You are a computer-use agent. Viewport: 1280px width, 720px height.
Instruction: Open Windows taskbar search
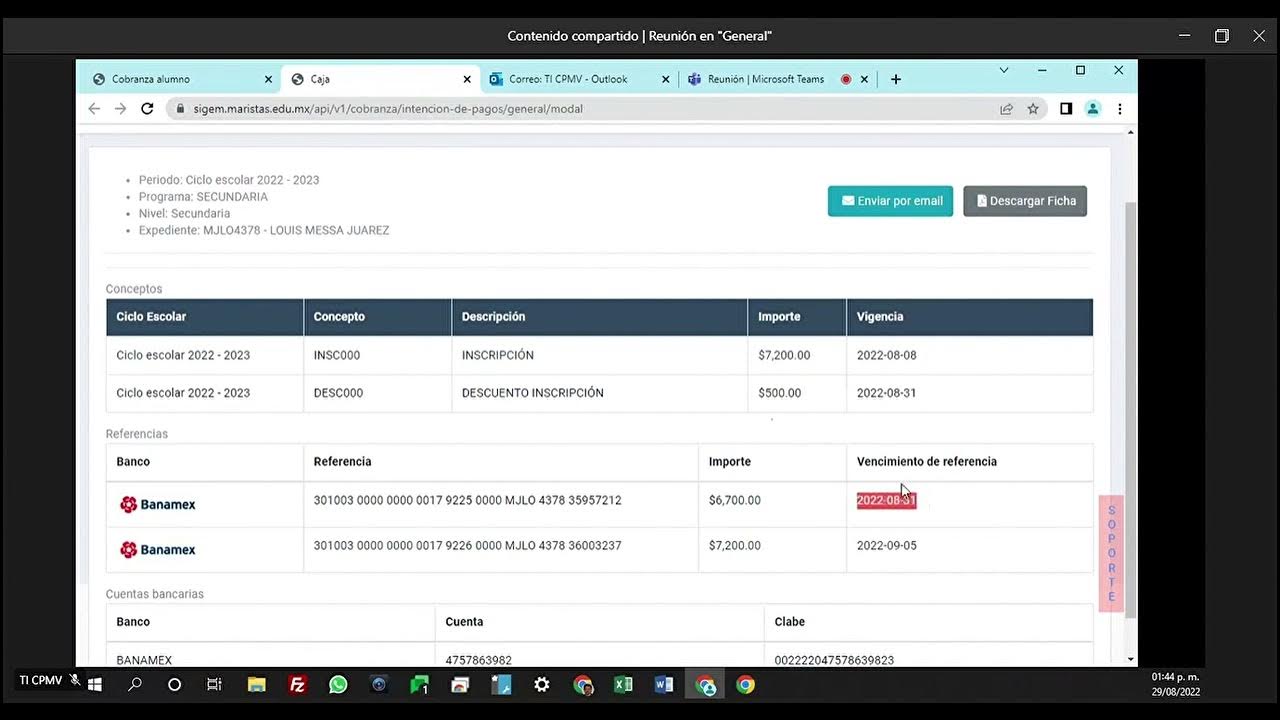point(134,685)
